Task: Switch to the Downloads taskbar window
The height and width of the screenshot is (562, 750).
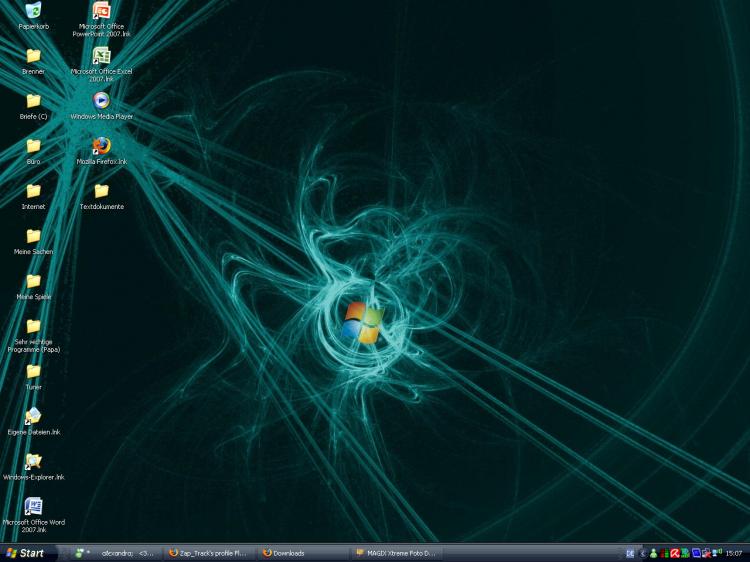Action: [x=303, y=552]
